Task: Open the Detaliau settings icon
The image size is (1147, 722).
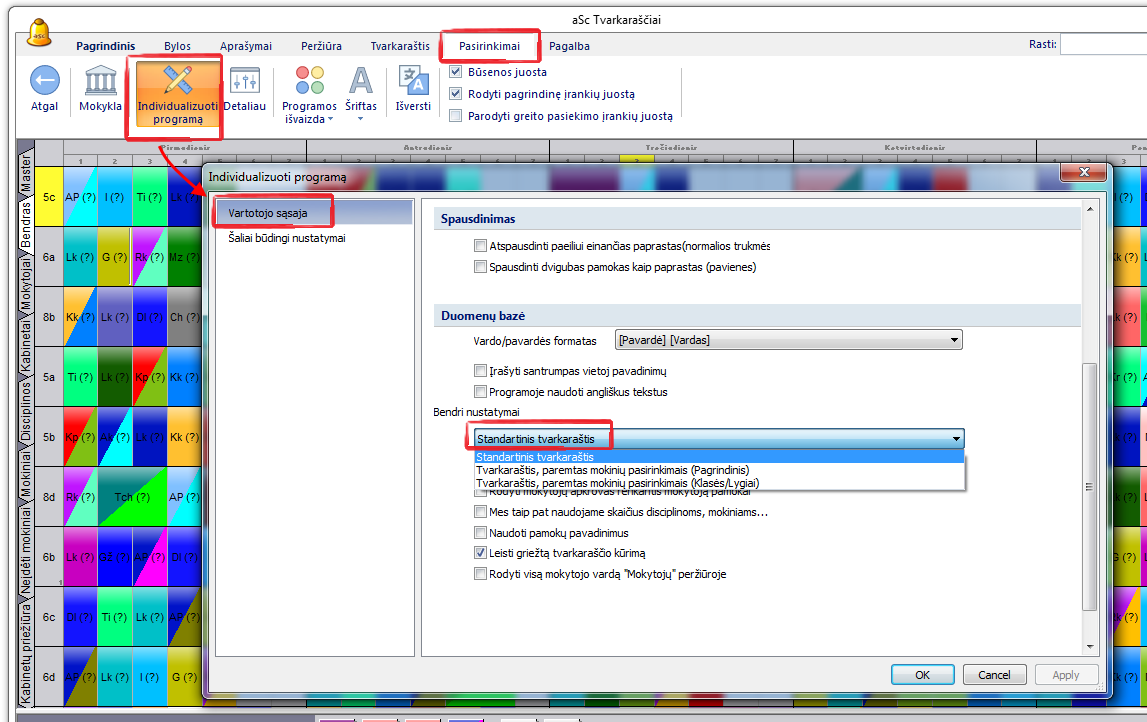Action: (x=244, y=82)
